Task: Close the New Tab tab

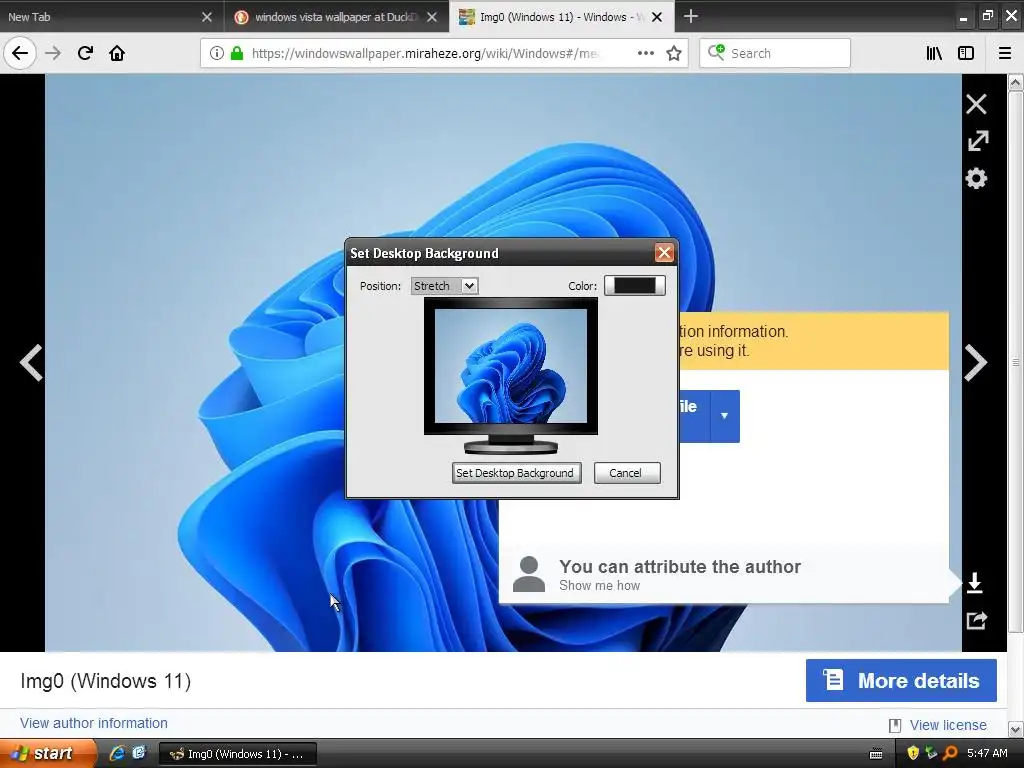Action: tap(207, 17)
